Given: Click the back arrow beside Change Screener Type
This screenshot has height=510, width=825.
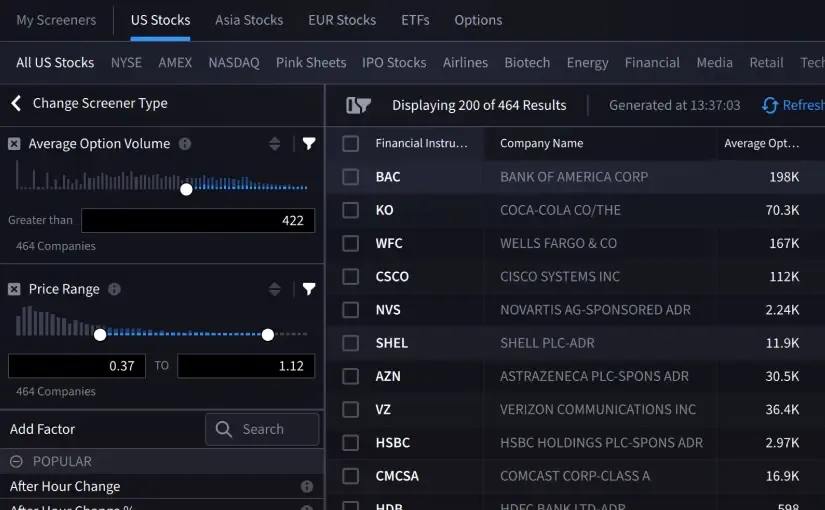Looking at the screenshot, I should [x=16, y=103].
